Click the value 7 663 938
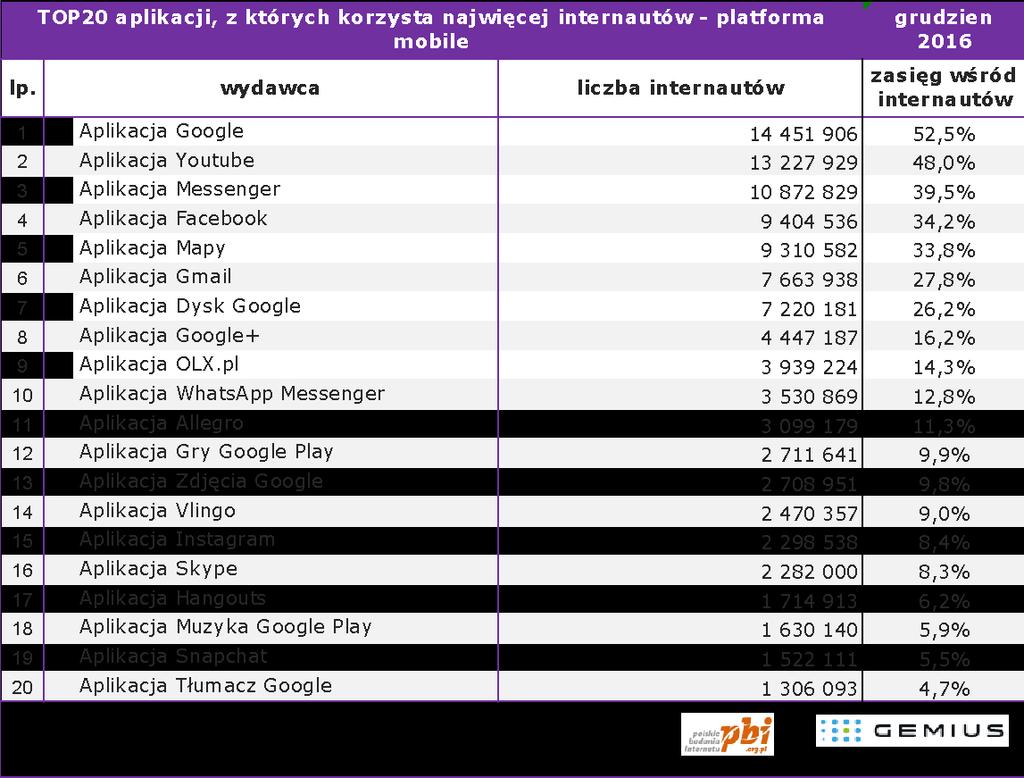 pos(808,280)
